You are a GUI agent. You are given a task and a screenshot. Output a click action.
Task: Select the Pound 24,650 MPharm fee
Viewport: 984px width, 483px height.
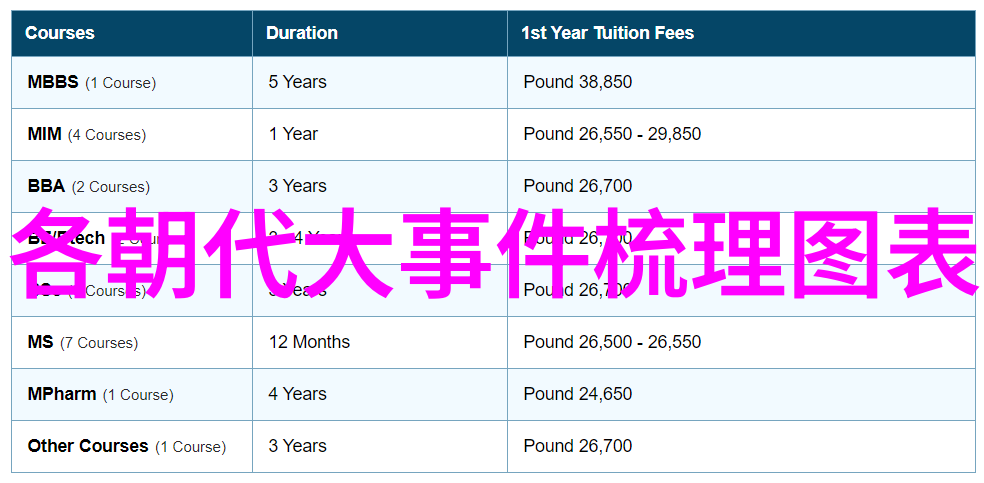(x=577, y=394)
